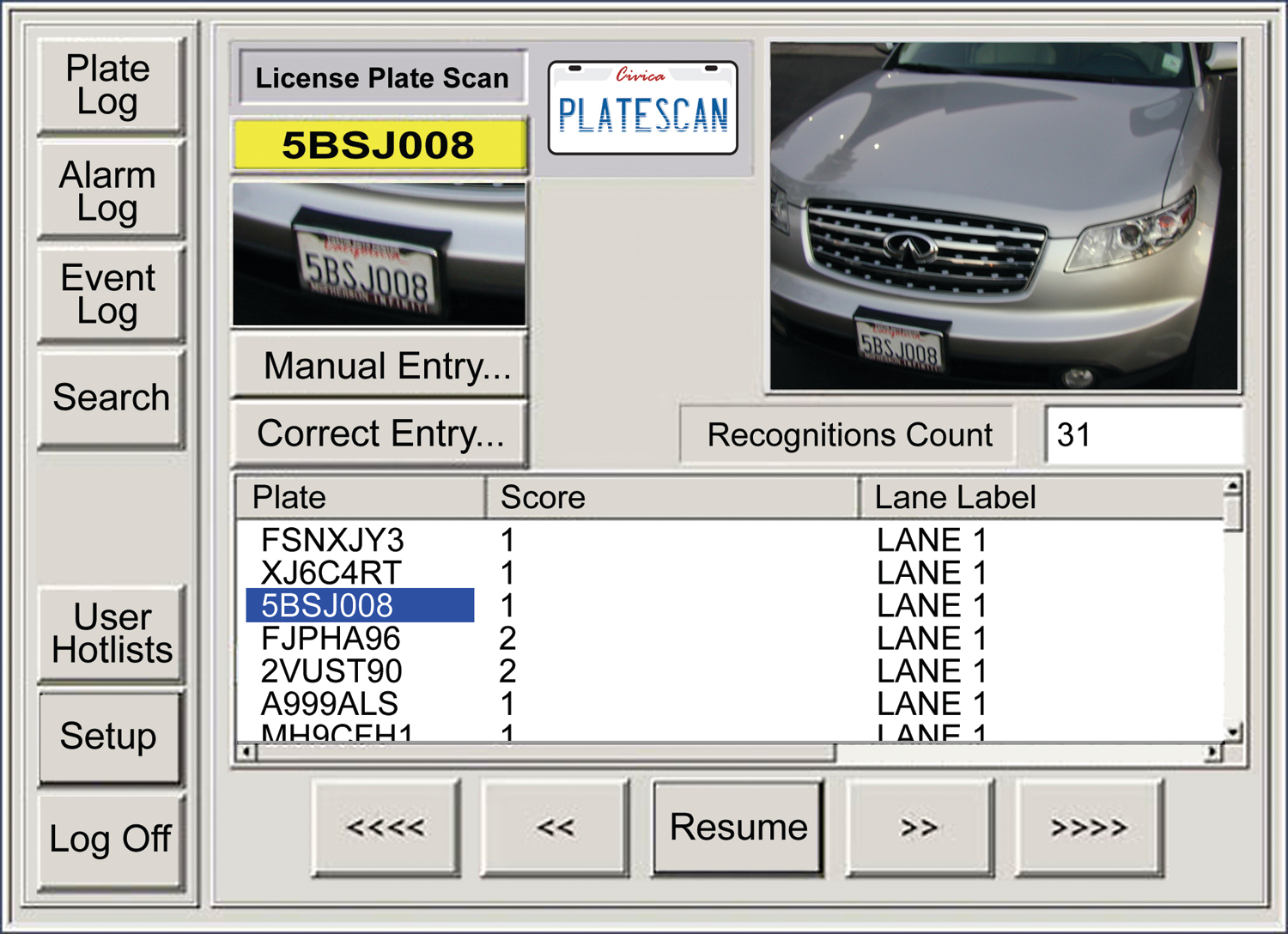Viewport: 1288px width, 934px height.
Task: Click the list's scroll down arrow
Action: [x=1233, y=732]
